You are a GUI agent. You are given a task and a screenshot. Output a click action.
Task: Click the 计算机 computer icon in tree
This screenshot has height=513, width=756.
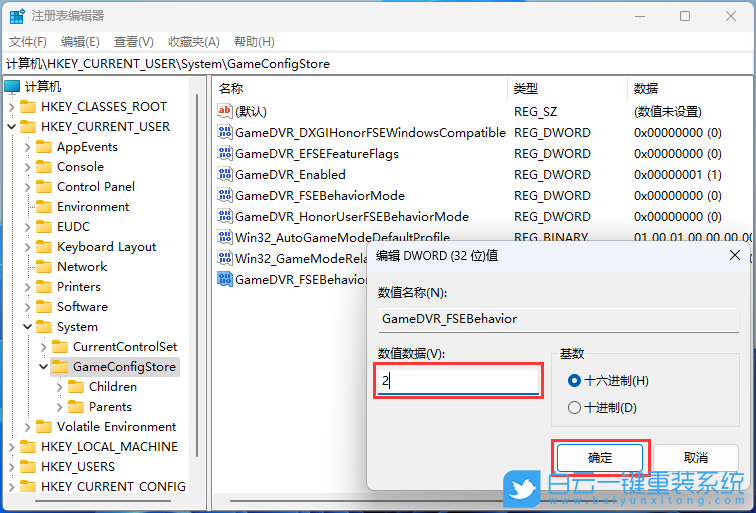[x=13, y=87]
